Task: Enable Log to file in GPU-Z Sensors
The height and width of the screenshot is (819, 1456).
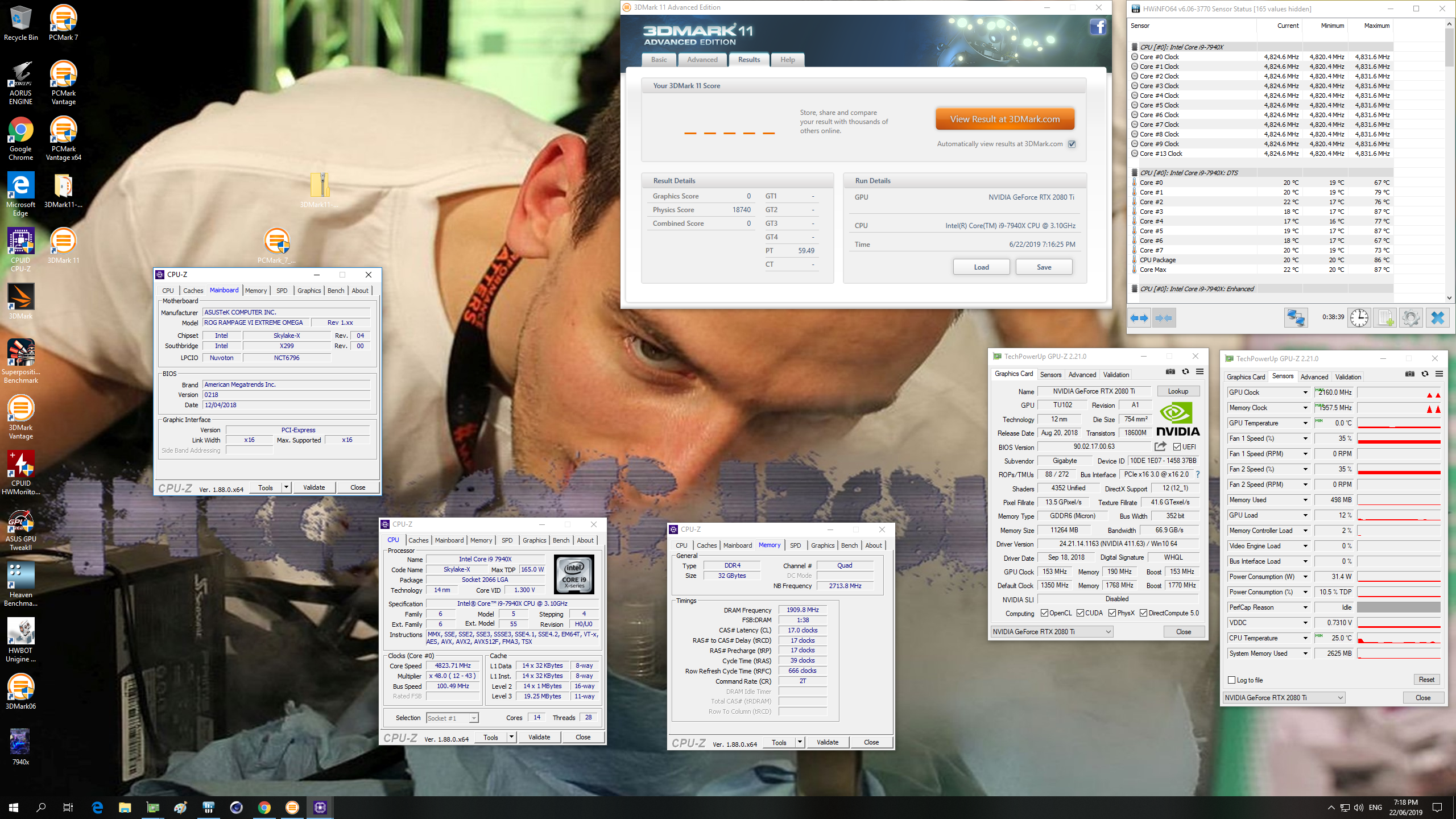Action: click(x=1232, y=680)
